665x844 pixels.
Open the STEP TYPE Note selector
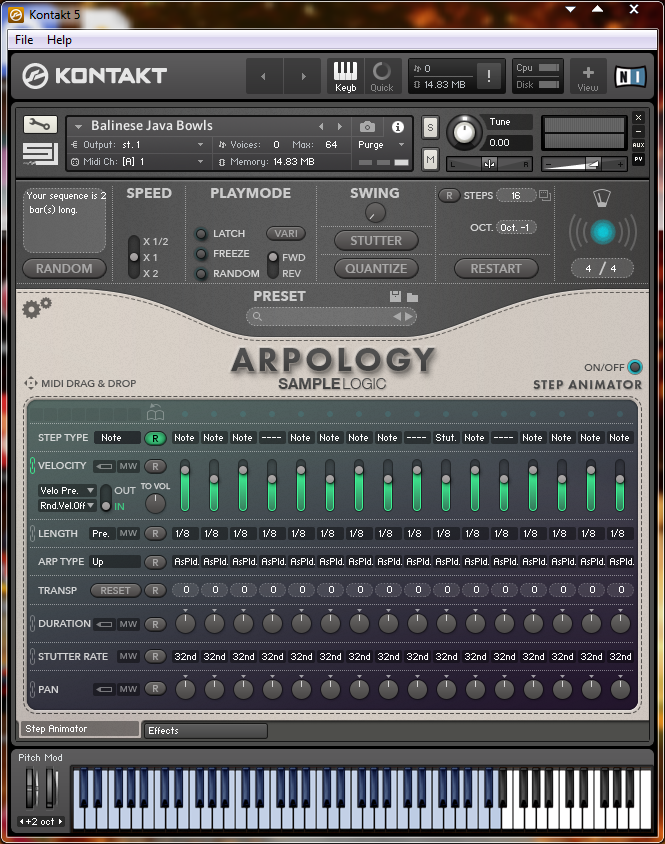tap(117, 438)
